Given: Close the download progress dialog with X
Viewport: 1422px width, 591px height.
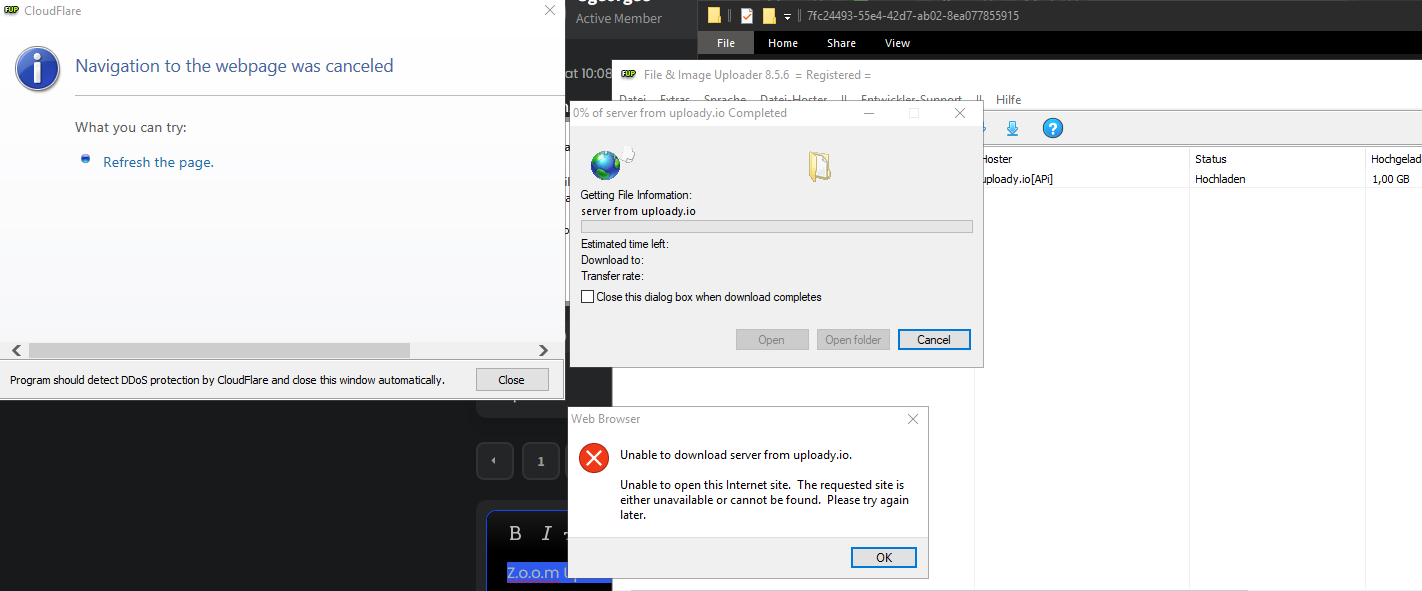Looking at the screenshot, I should tap(960, 113).
